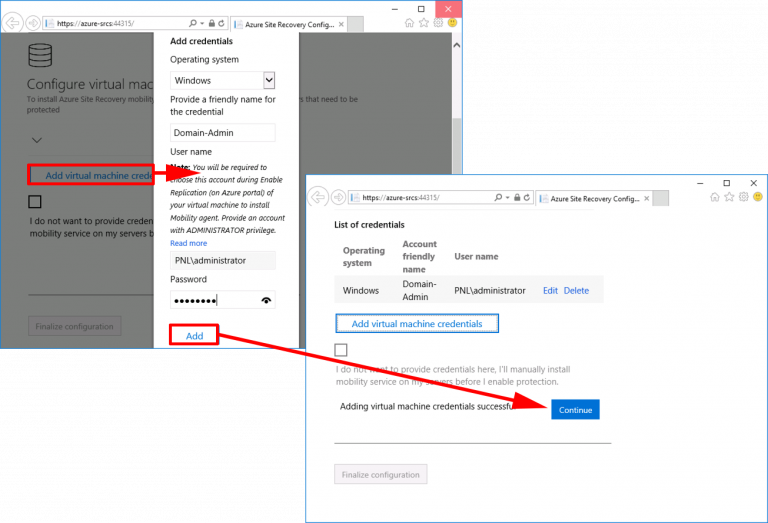Click lock security icon in front window address bar
Viewport: 768px width, 523px height.
(x=517, y=197)
